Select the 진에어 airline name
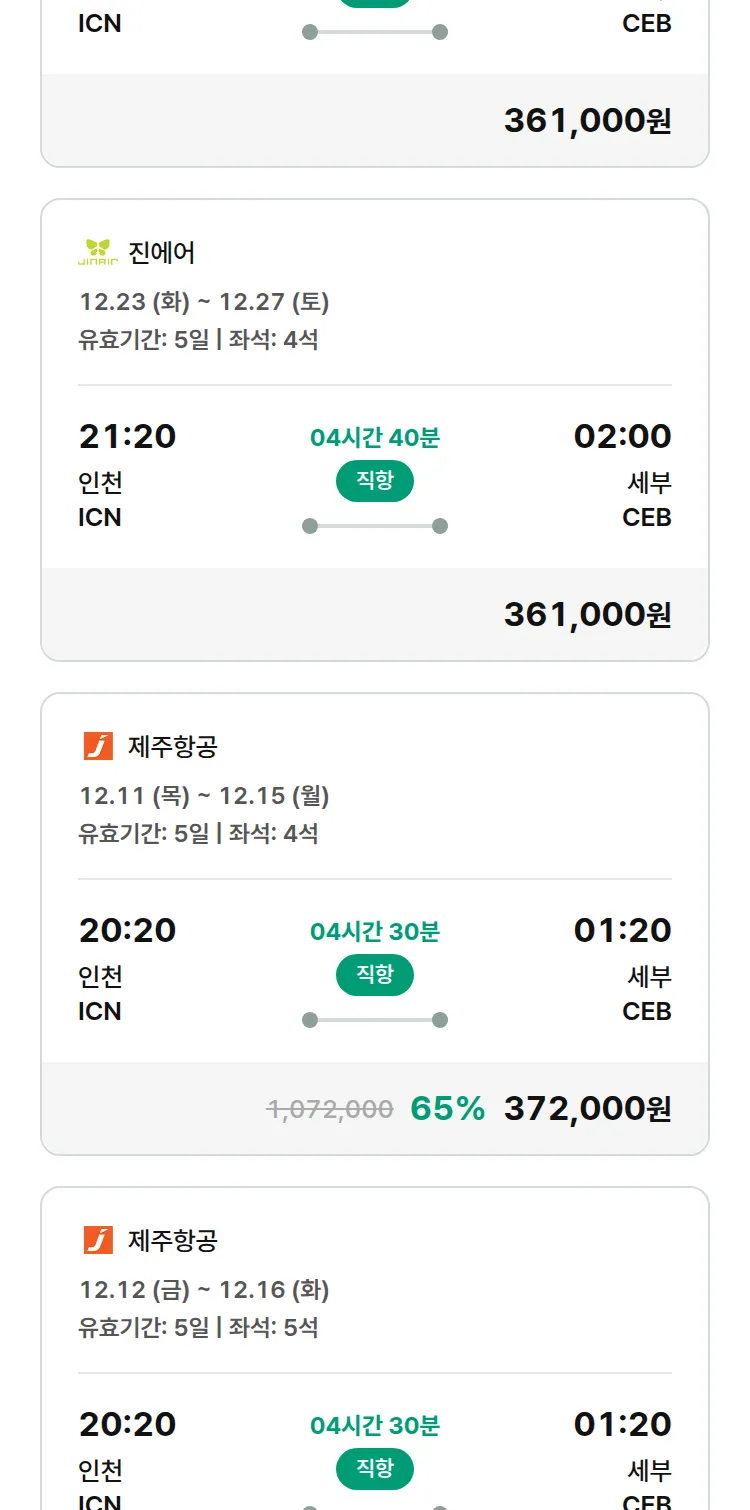750x1510 pixels. point(162,253)
